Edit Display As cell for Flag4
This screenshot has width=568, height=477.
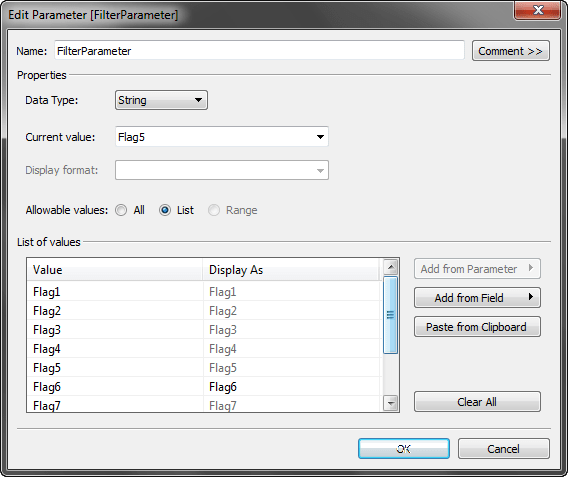coord(292,349)
